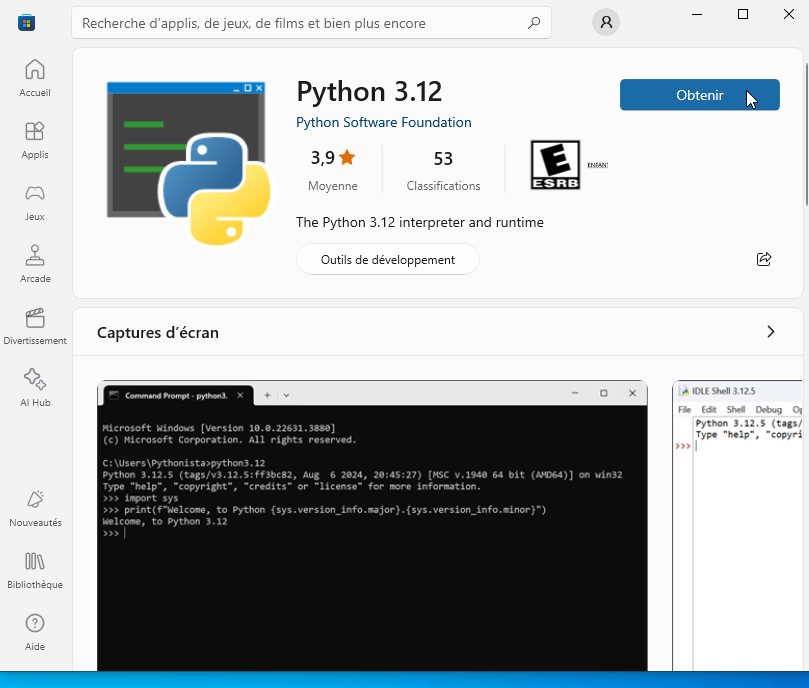This screenshot has height=688, width=809.
Task: Maximize the Microsoft Store window
Action: click(743, 14)
